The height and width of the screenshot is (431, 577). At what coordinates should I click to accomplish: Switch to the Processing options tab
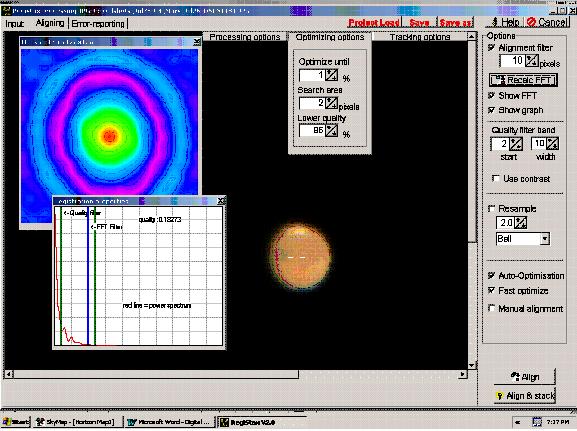[x=245, y=37]
